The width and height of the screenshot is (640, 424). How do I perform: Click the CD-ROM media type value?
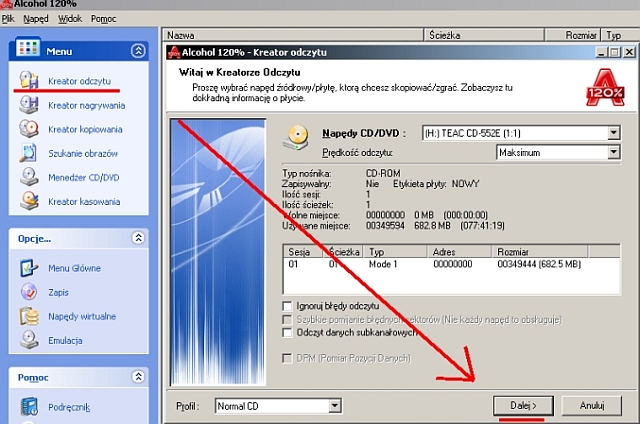click(383, 173)
